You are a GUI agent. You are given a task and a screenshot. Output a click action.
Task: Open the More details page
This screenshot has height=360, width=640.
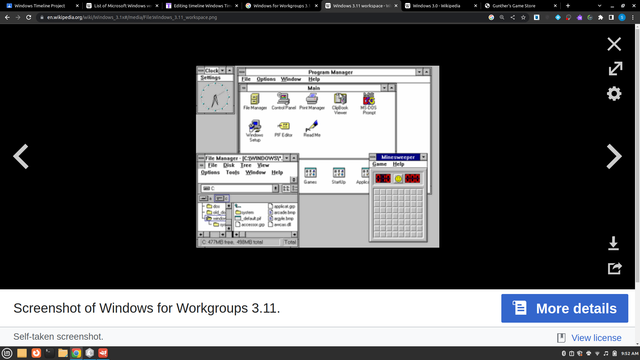[x=564, y=308]
